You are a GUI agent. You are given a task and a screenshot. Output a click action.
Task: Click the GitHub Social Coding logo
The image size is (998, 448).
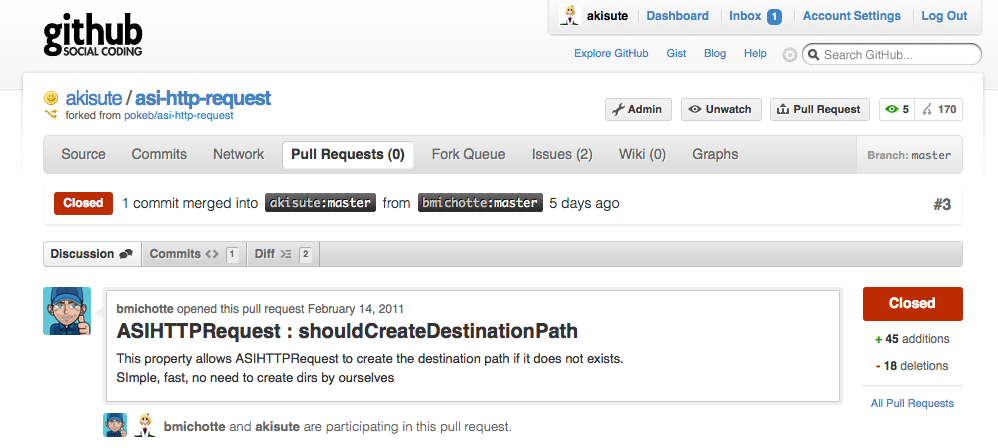coord(93,35)
